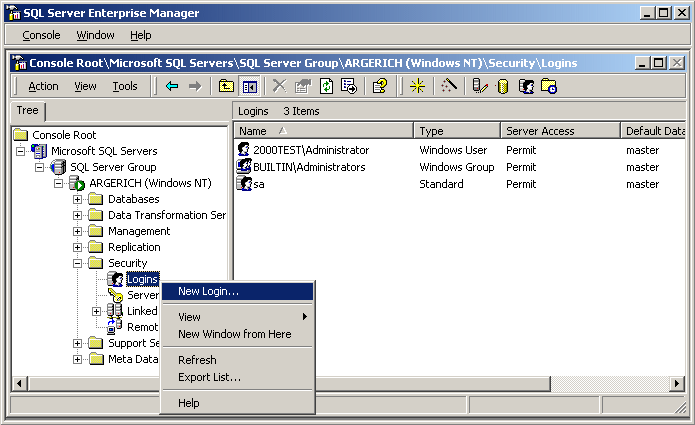Expand the Support Services folder
The image size is (695, 425).
coord(78,343)
